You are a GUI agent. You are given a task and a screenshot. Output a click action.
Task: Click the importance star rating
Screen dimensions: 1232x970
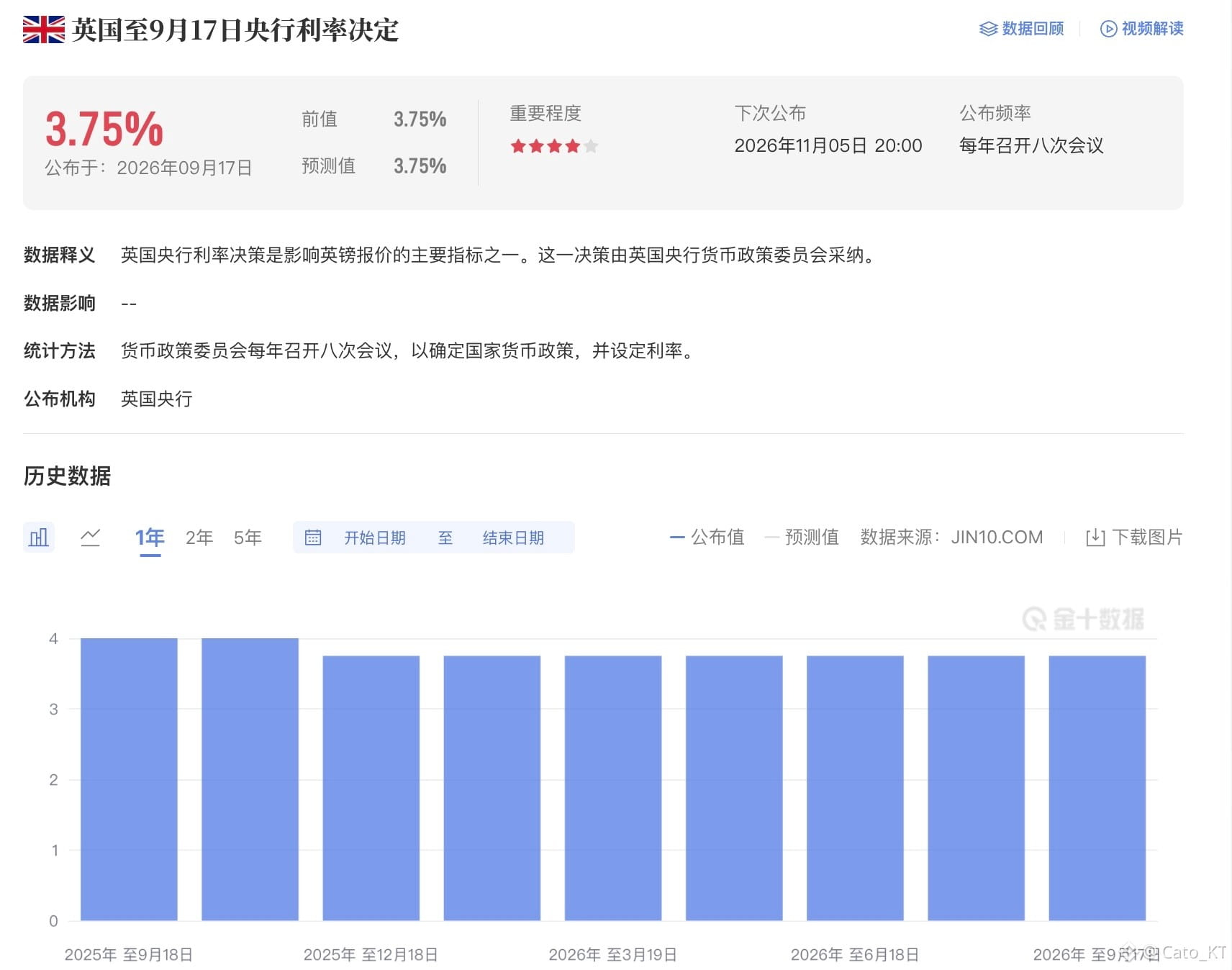[x=554, y=147]
